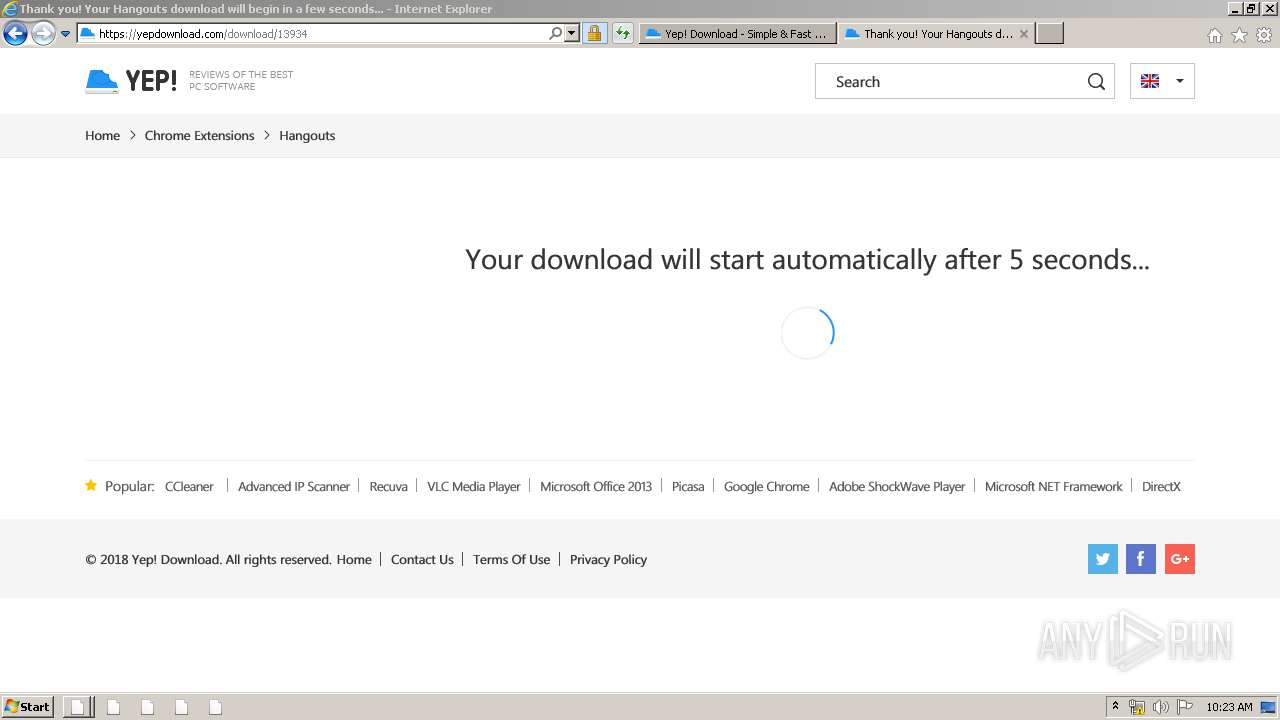Image resolution: width=1280 pixels, height=720 pixels.
Task: Click the address bar search magnifier icon
Action: tap(555, 33)
